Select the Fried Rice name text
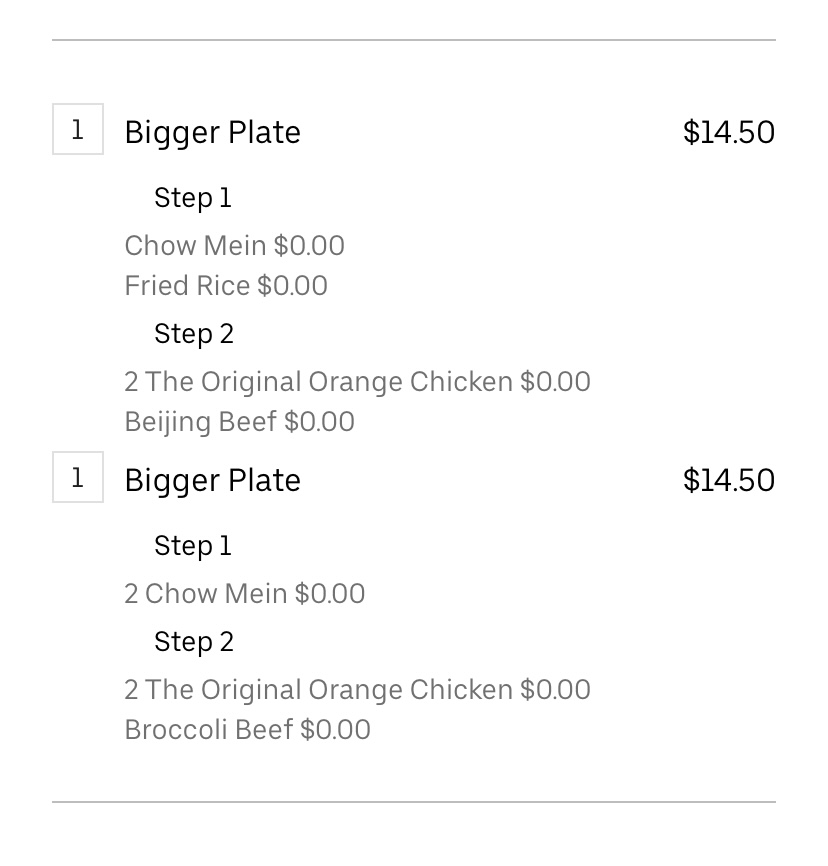 187,286
